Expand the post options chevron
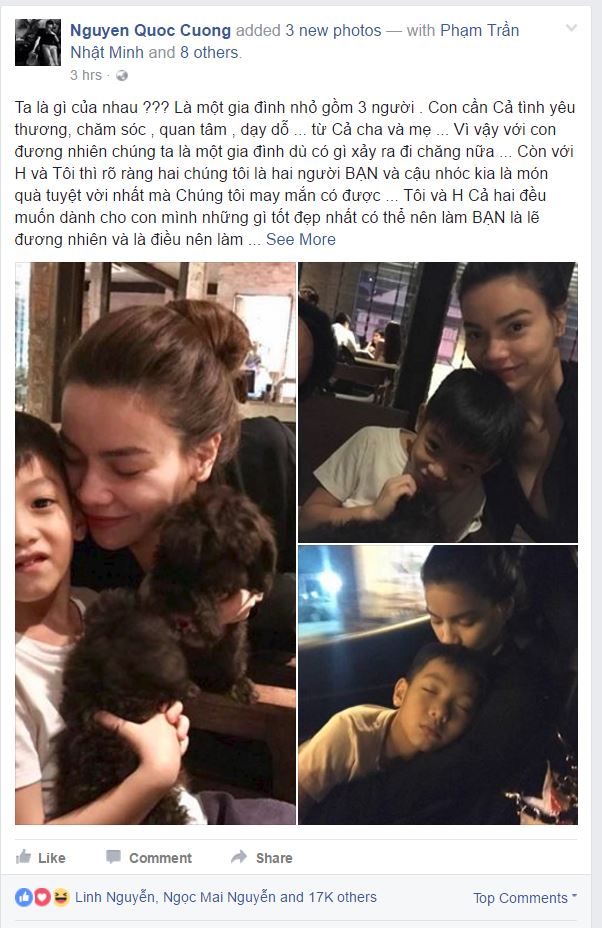Image resolution: width=602 pixels, height=928 pixels. [x=571, y=28]
